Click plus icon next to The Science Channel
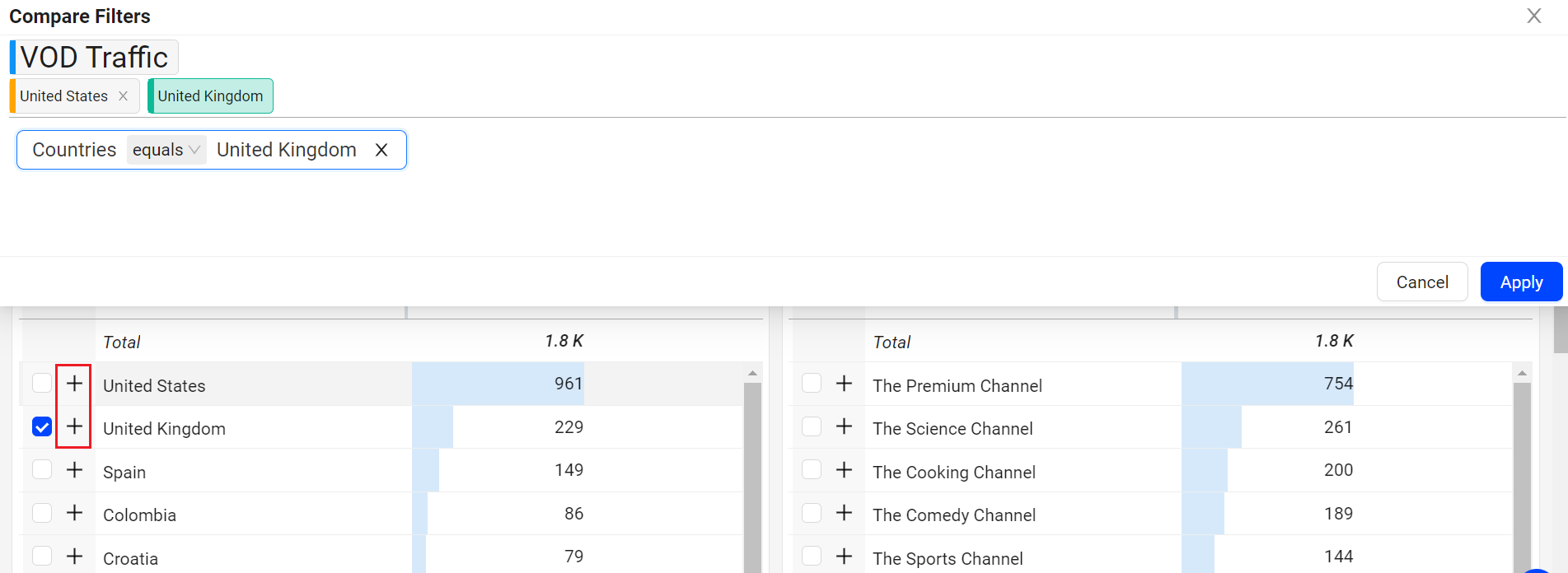The width and height of the screenshot is (1568, 573). (844, 426)
